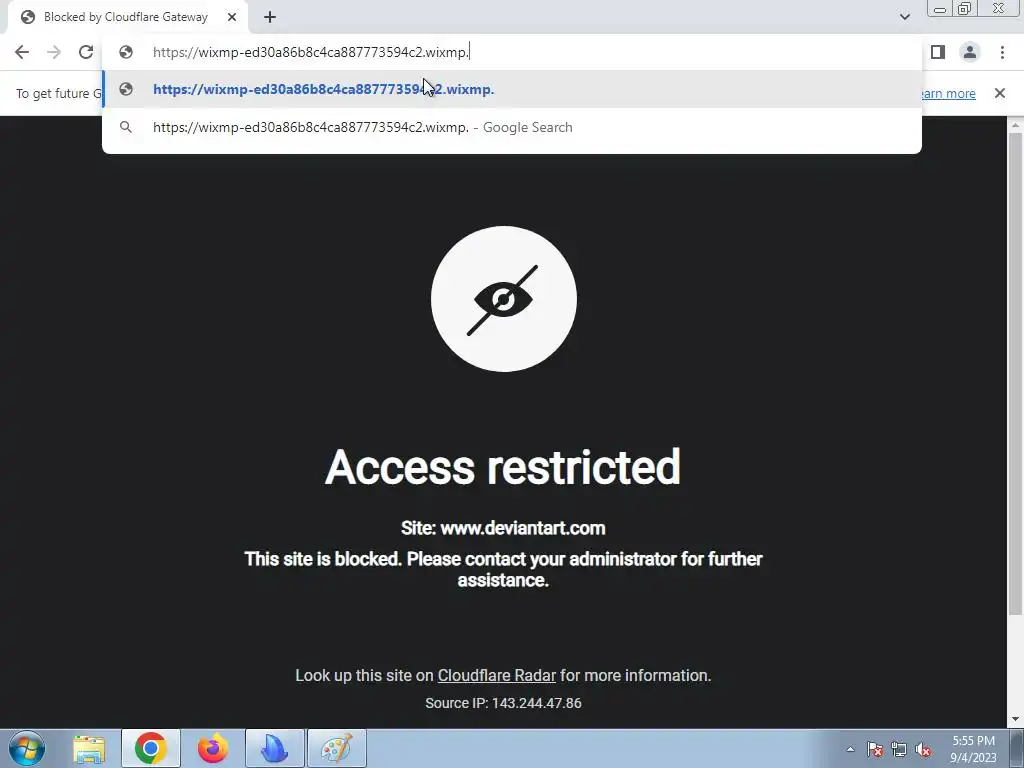Follow the Cloudflare Radar link
The width and height of the screenshot is (1024, 768).
(496, 675)
